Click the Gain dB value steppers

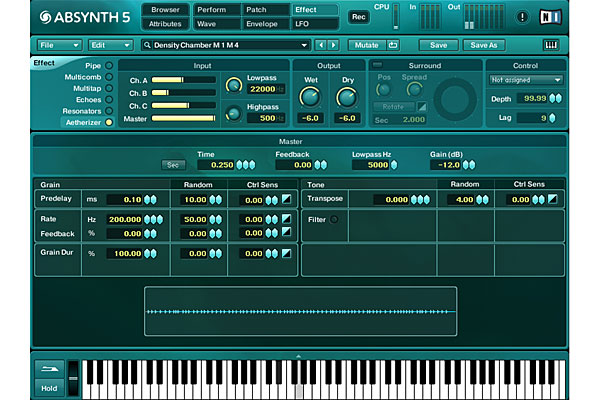click(469, 165)
